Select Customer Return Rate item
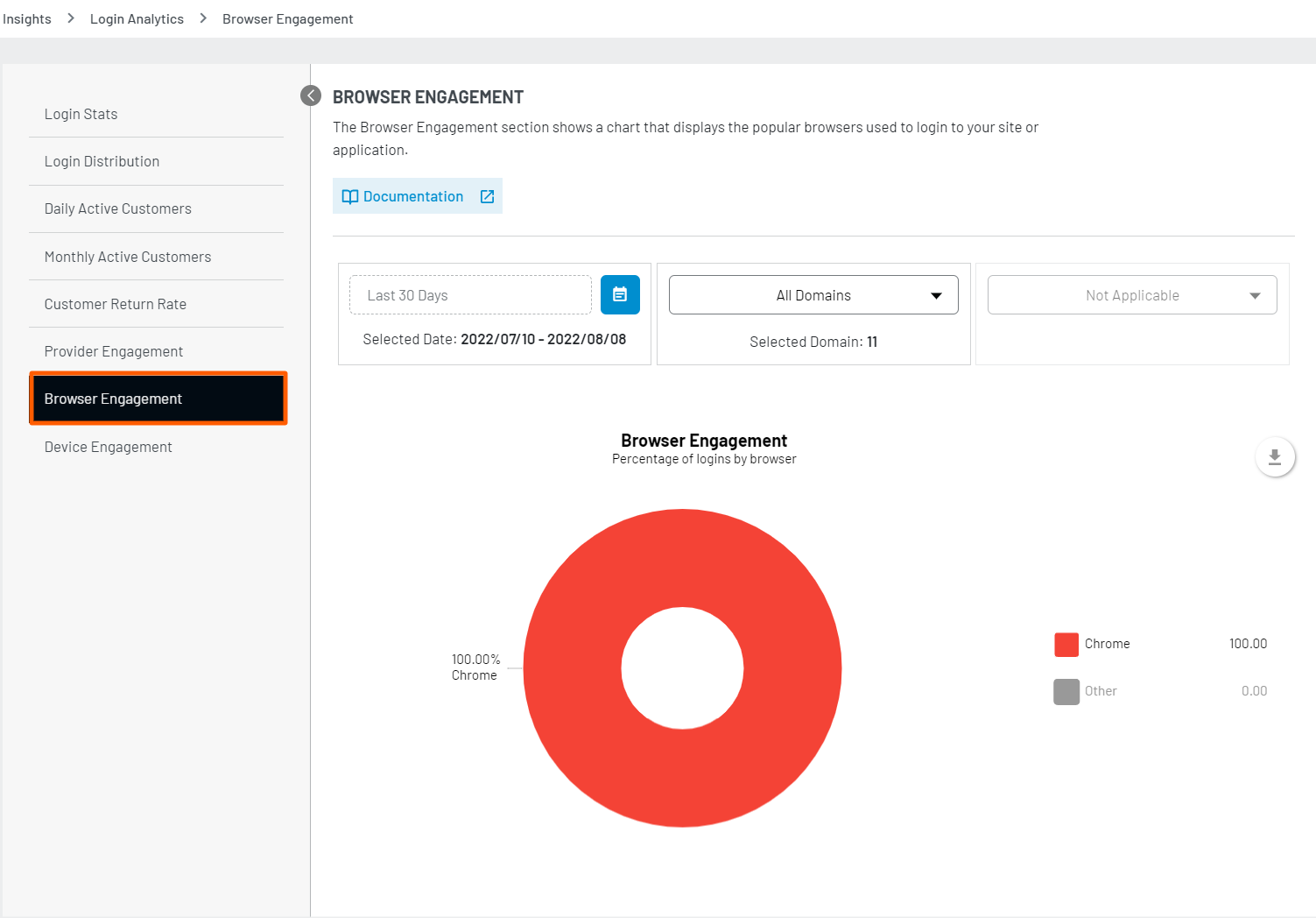1316x918 pixels. click(115, 304)
